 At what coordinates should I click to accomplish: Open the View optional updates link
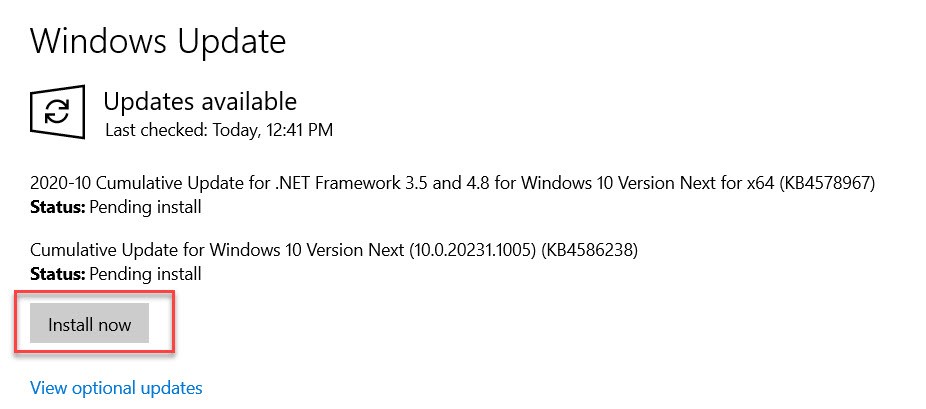pos(116,388)
